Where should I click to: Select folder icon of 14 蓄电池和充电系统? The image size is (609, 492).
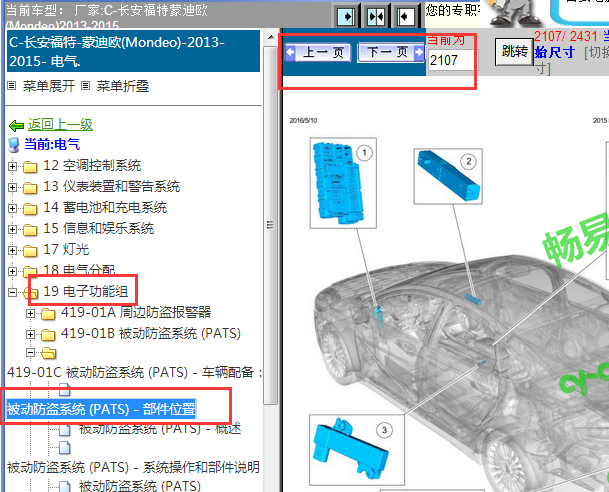(x=30, y=209)
